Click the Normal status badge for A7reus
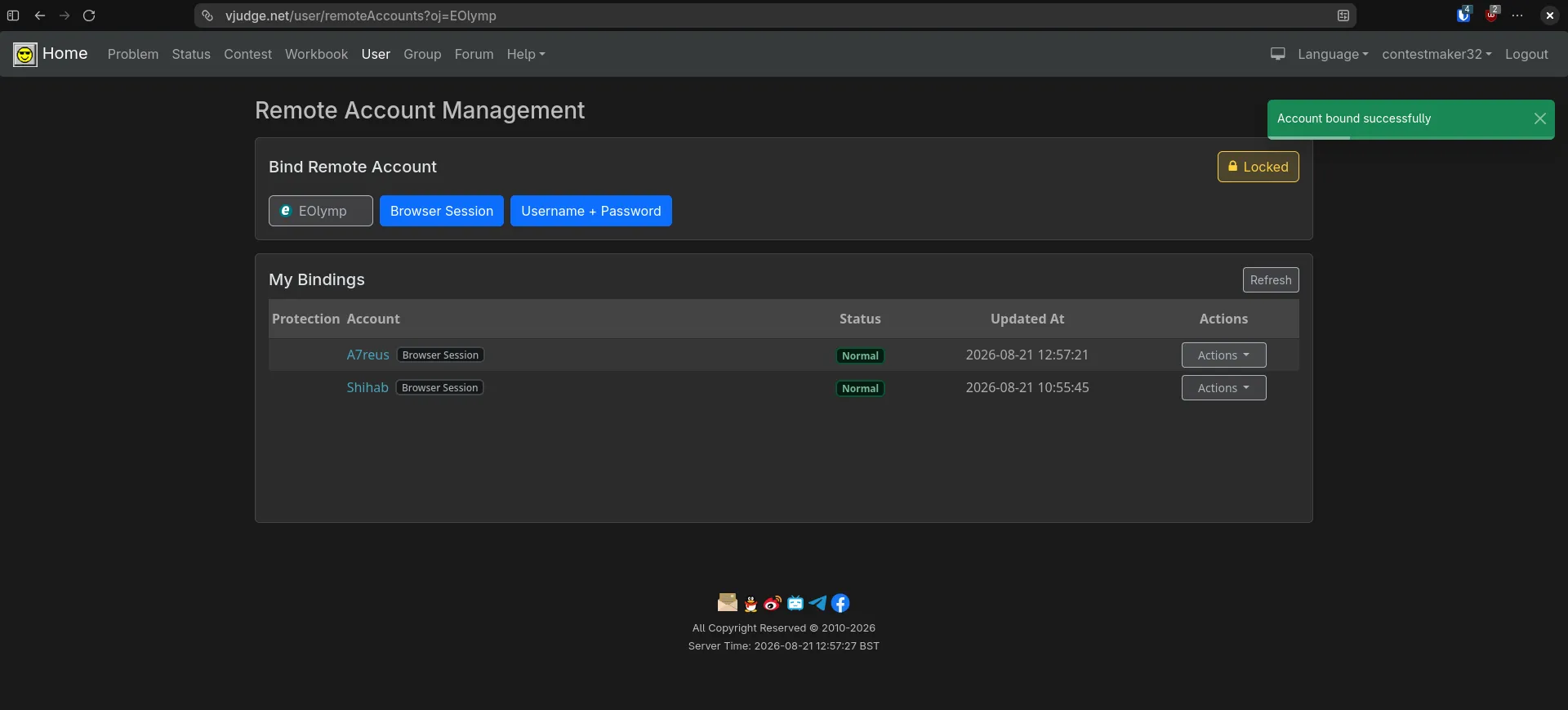Screen dimensions: 1568x710 click(x=860, y=356)
